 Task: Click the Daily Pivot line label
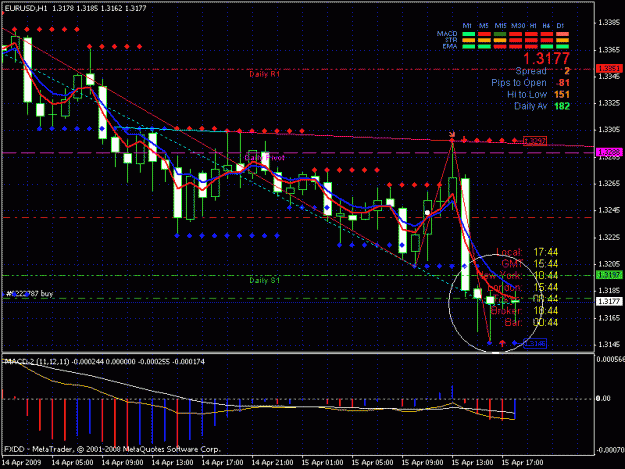coord(264,158)
